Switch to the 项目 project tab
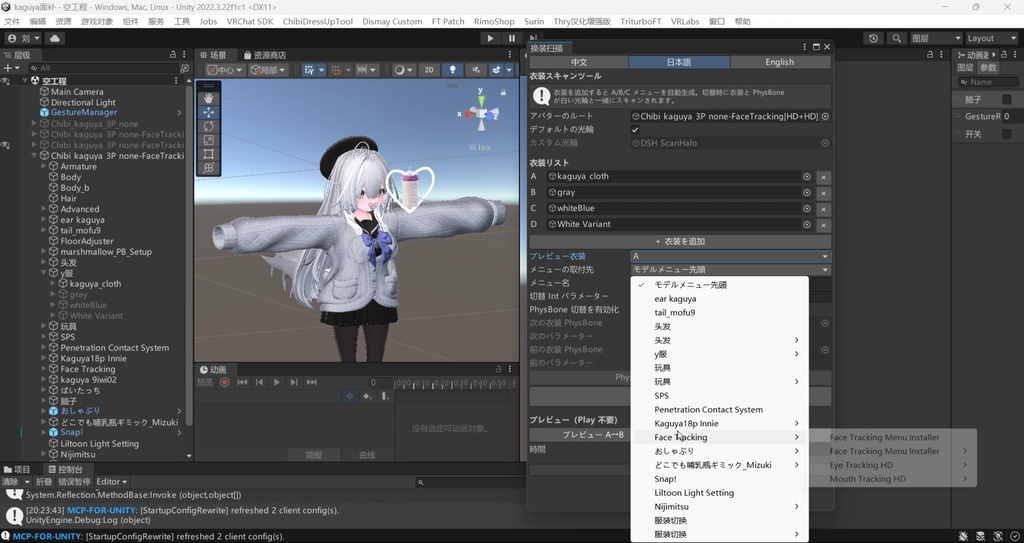1024x543 pixels. [x=17, y=469]
